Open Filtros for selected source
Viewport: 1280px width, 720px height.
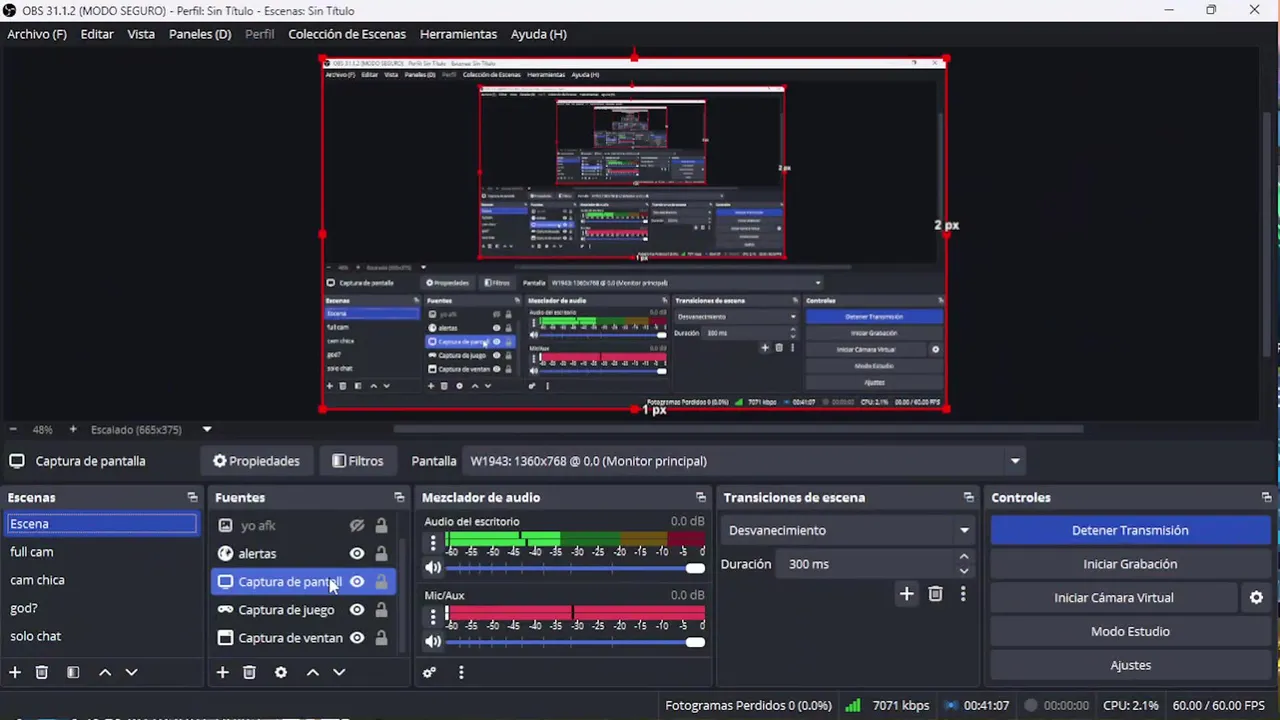point(357,461)
